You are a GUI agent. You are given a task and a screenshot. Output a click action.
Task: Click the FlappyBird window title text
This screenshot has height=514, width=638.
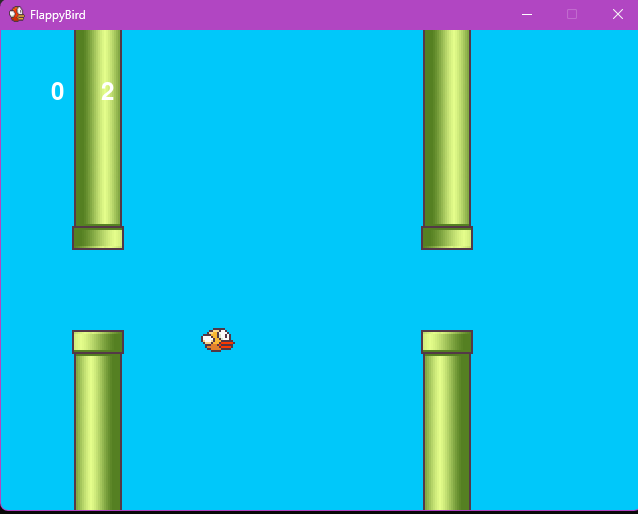click(x=58, y=15)
